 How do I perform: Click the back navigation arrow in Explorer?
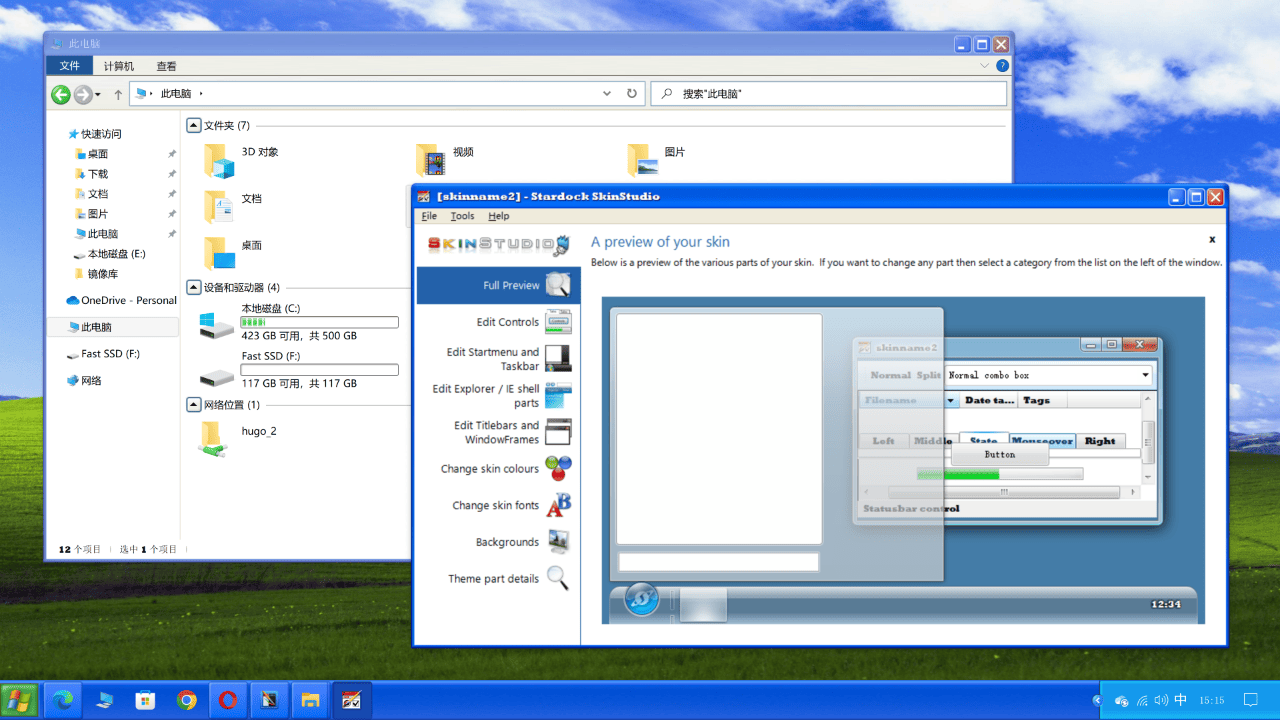click(x=60, y=93)
